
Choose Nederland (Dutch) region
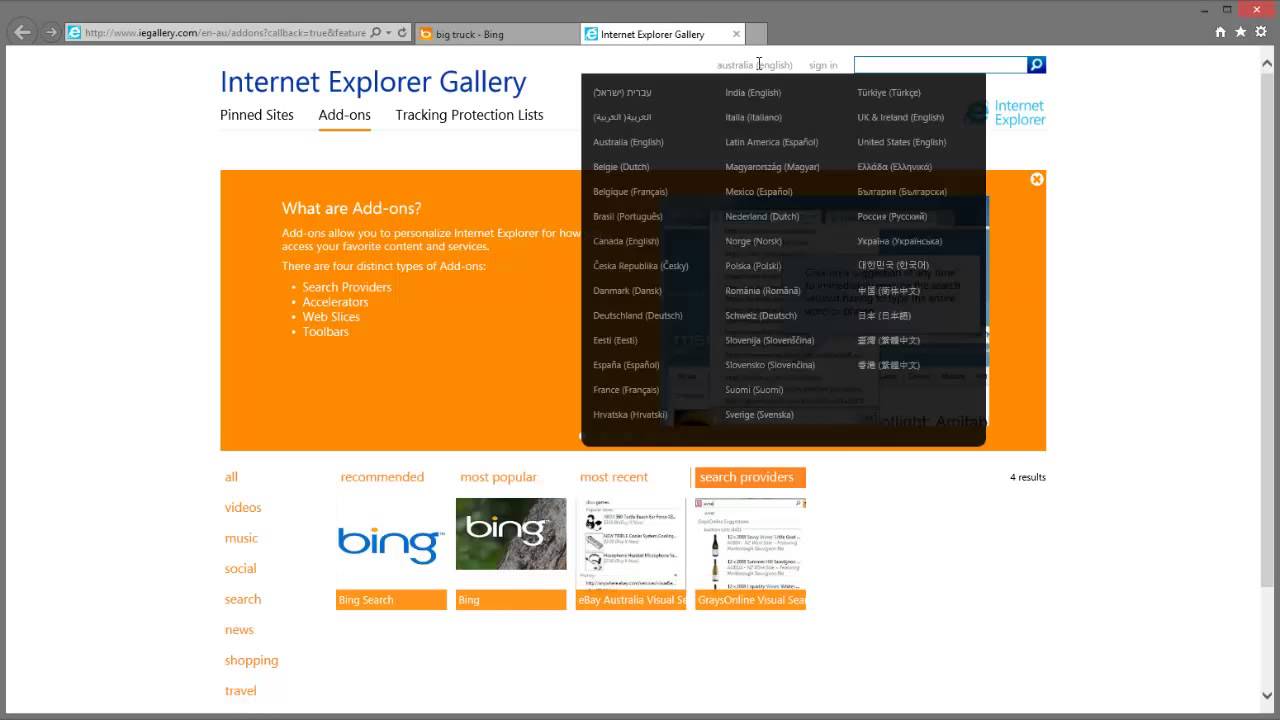[762, 217]
